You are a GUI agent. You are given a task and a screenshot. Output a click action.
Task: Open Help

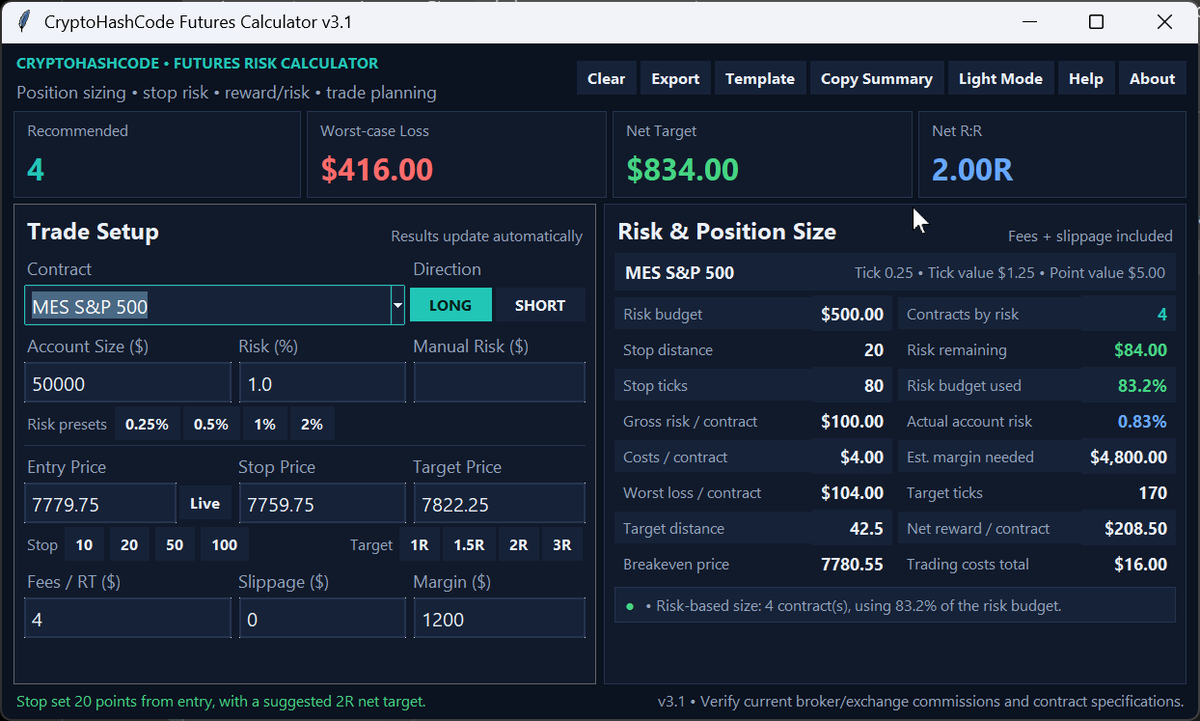coord(1086,78)
